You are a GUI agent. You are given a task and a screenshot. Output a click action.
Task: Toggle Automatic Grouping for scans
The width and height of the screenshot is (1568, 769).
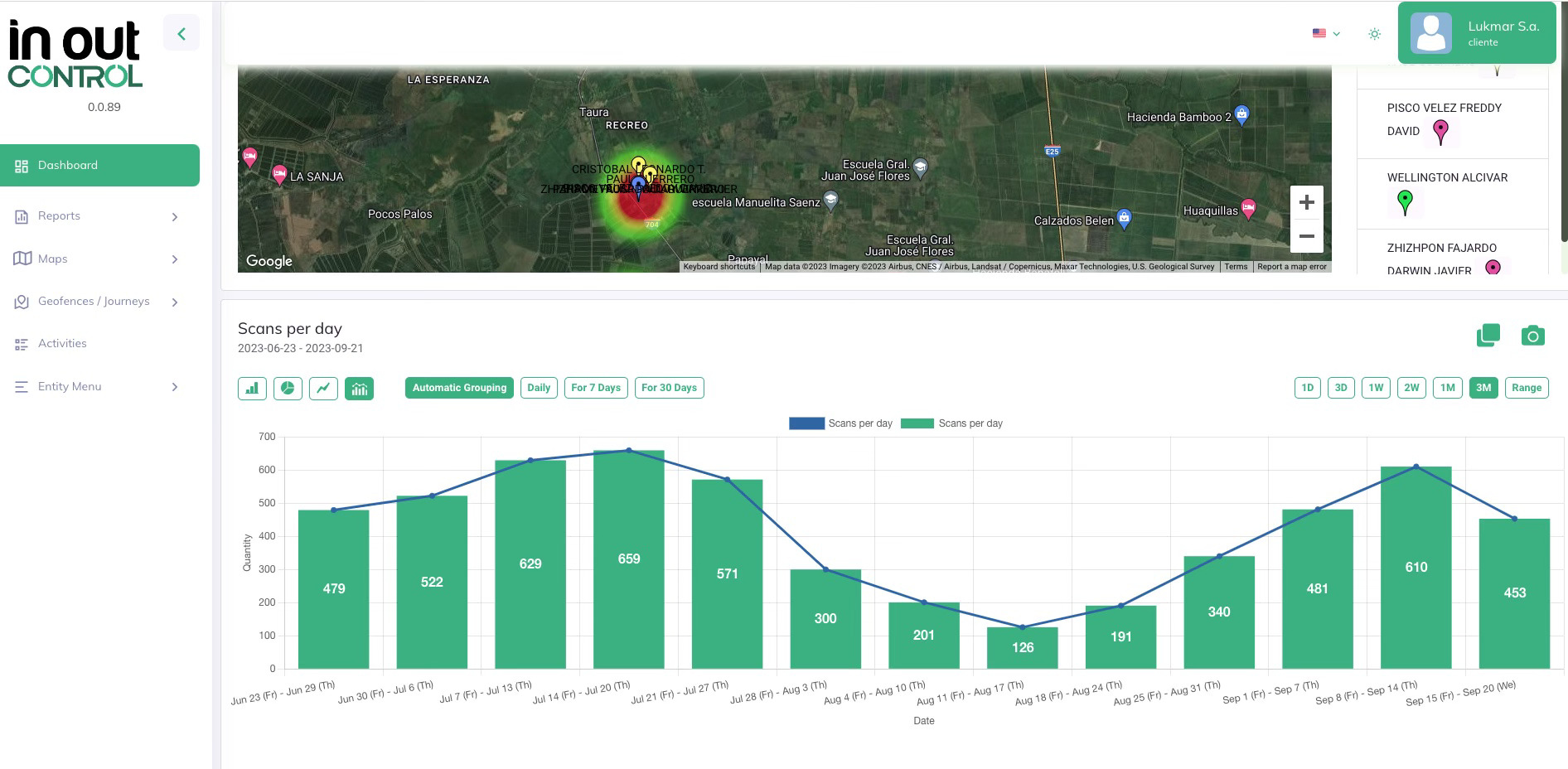(458, 387)
